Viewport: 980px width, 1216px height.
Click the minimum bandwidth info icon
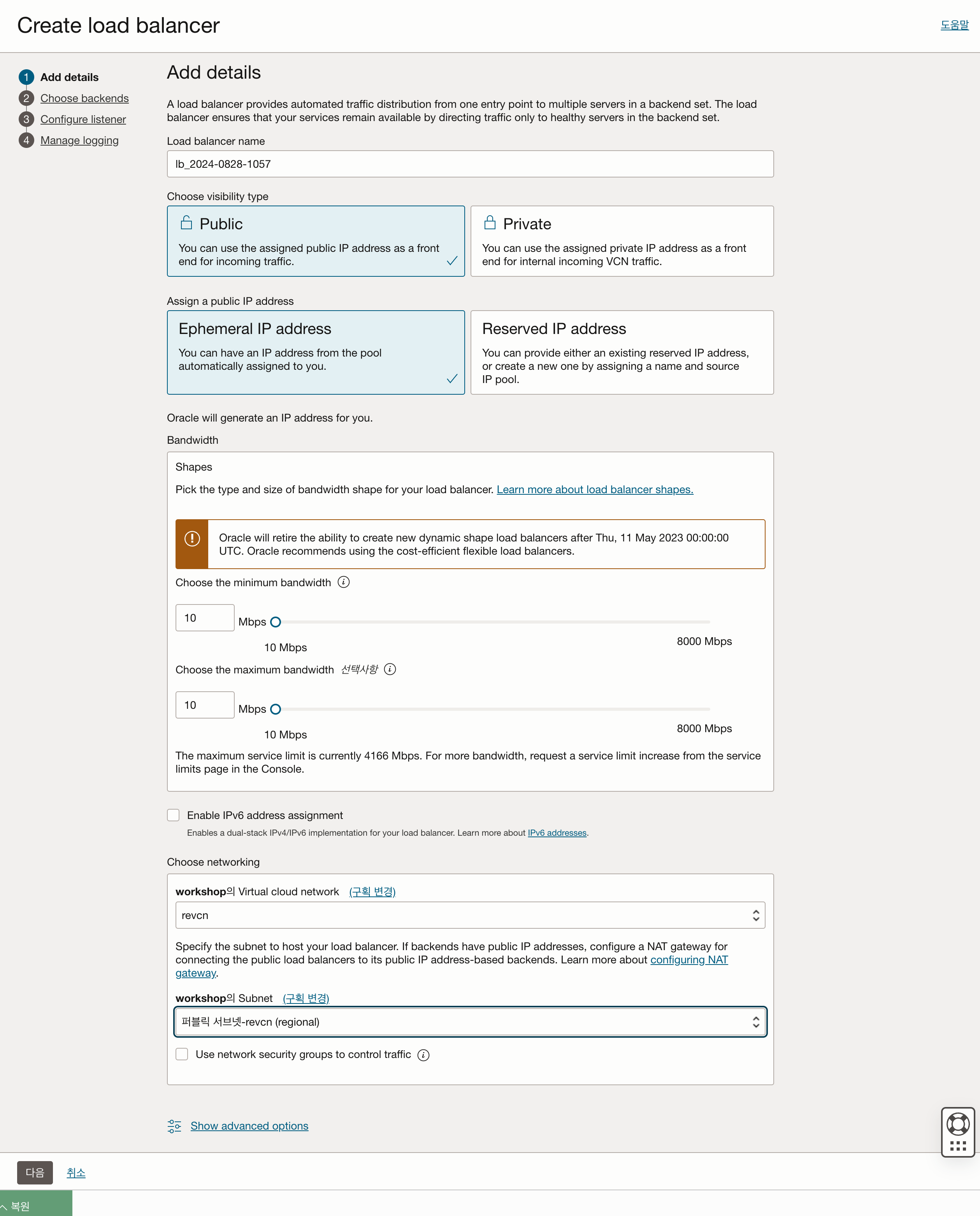pyautogui.click(x=343, y=582)
